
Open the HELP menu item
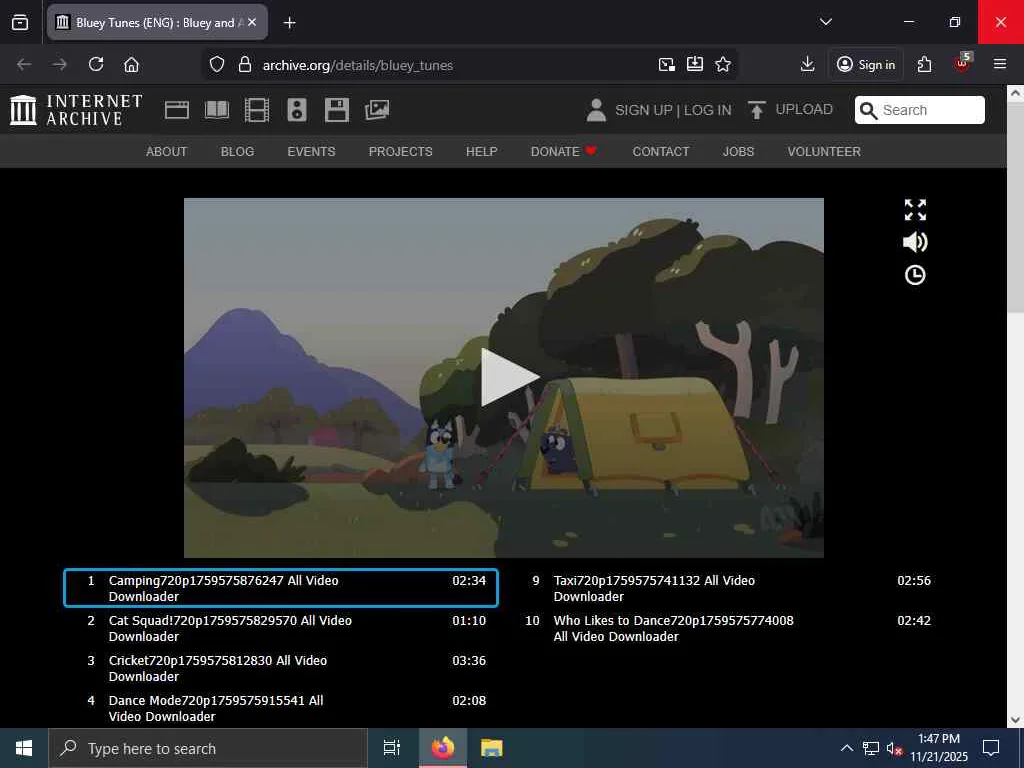(482, 152)
